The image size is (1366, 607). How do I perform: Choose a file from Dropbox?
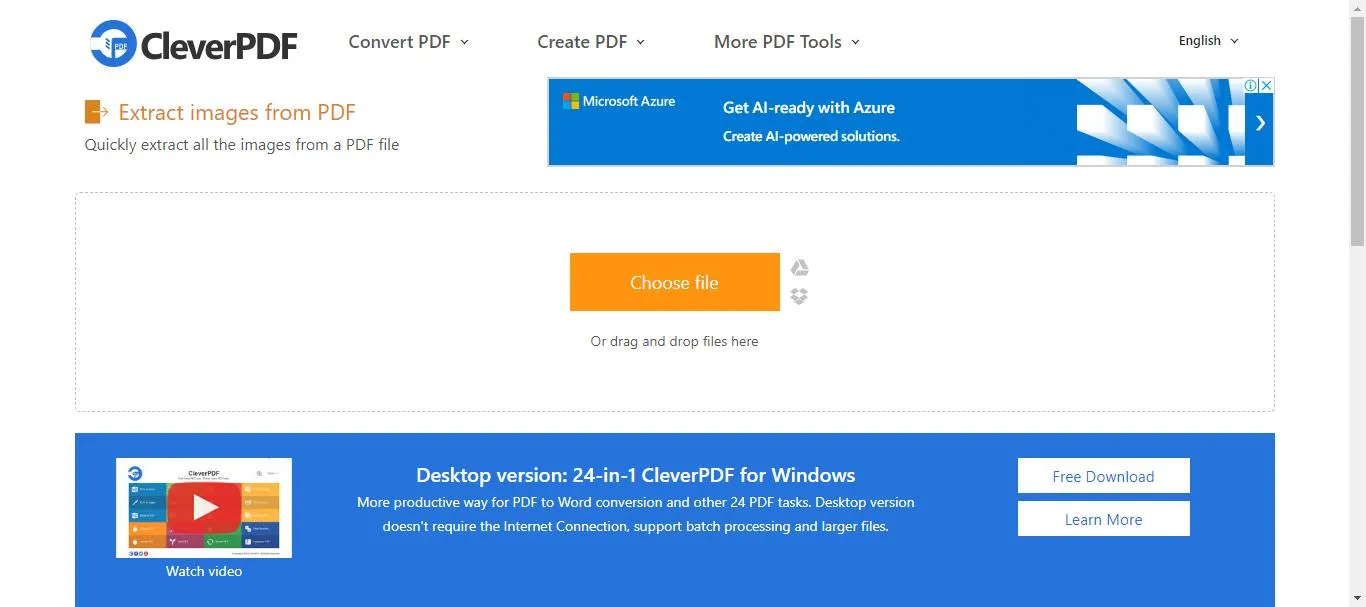pos(799,296)
